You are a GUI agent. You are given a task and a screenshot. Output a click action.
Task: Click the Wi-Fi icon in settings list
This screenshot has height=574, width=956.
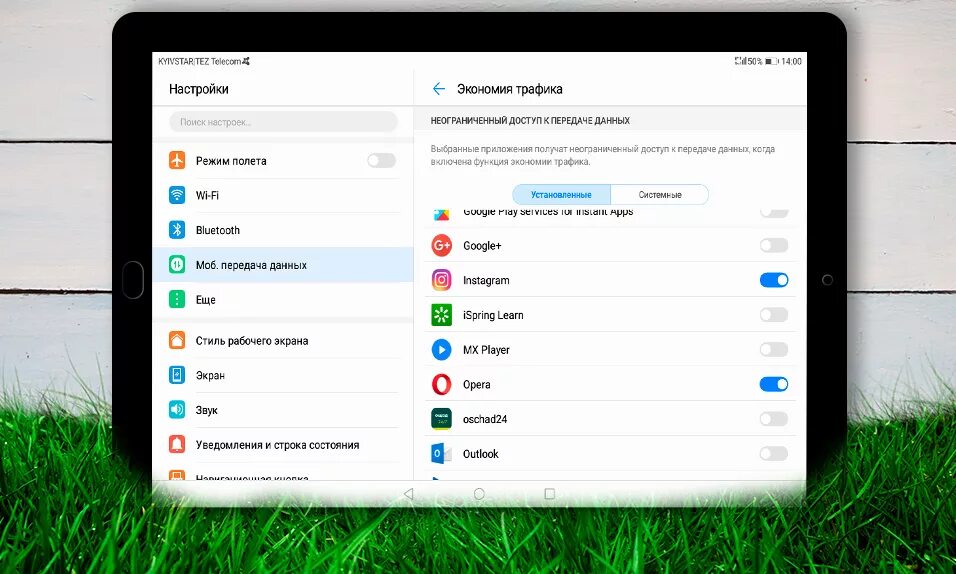point(177,195)
